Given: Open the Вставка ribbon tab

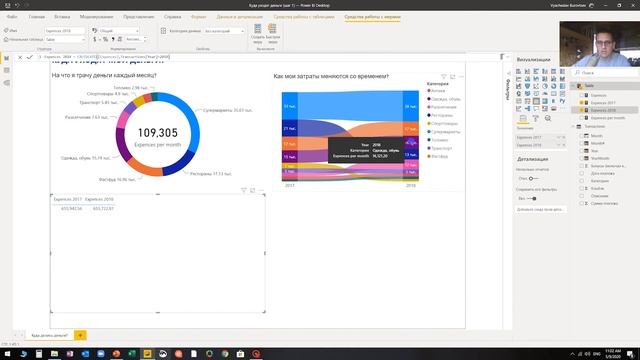Looking at the screenshot, I should pos(62,17).
